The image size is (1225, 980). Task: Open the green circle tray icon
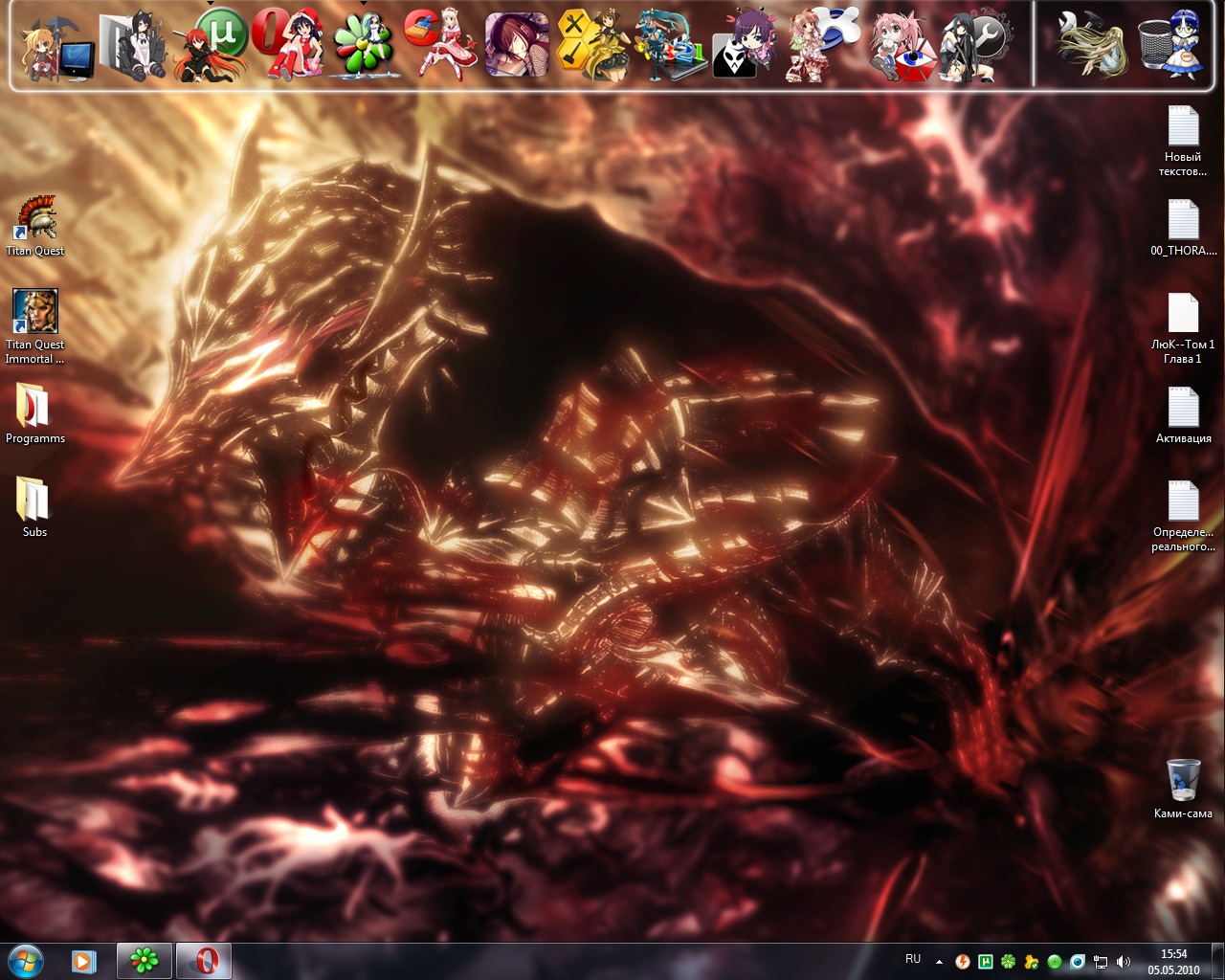pyautogui.click(x=1055, y=962)
